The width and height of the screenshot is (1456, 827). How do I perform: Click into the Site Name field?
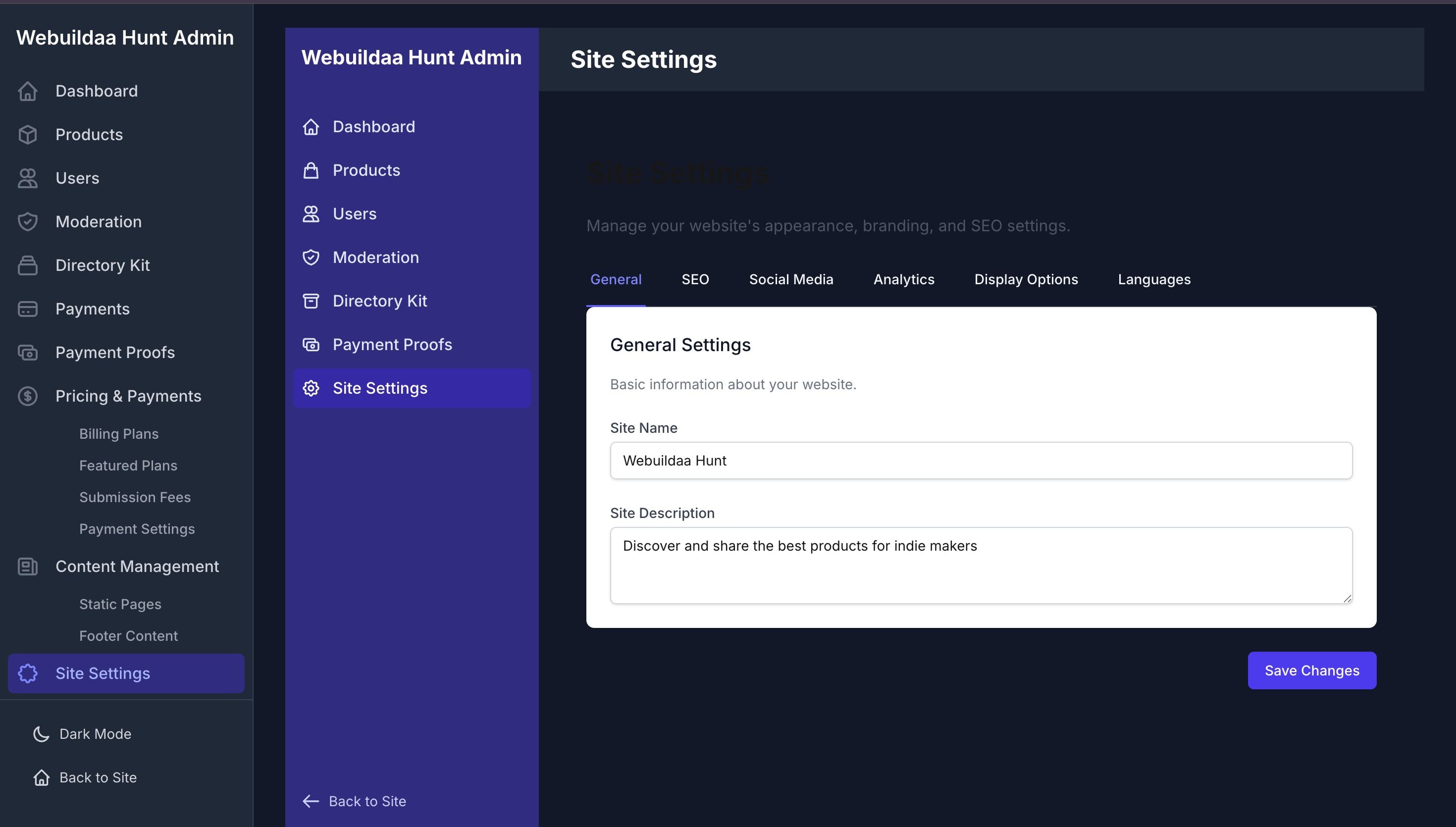pos(981,461)
